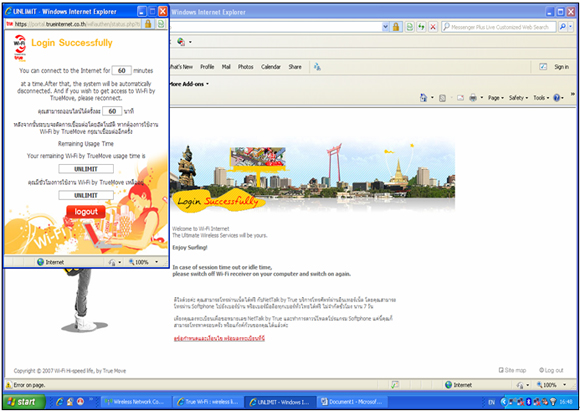Open the Page menu dropdown
This screenshot has height=411, width=580.
pos(496,98)
